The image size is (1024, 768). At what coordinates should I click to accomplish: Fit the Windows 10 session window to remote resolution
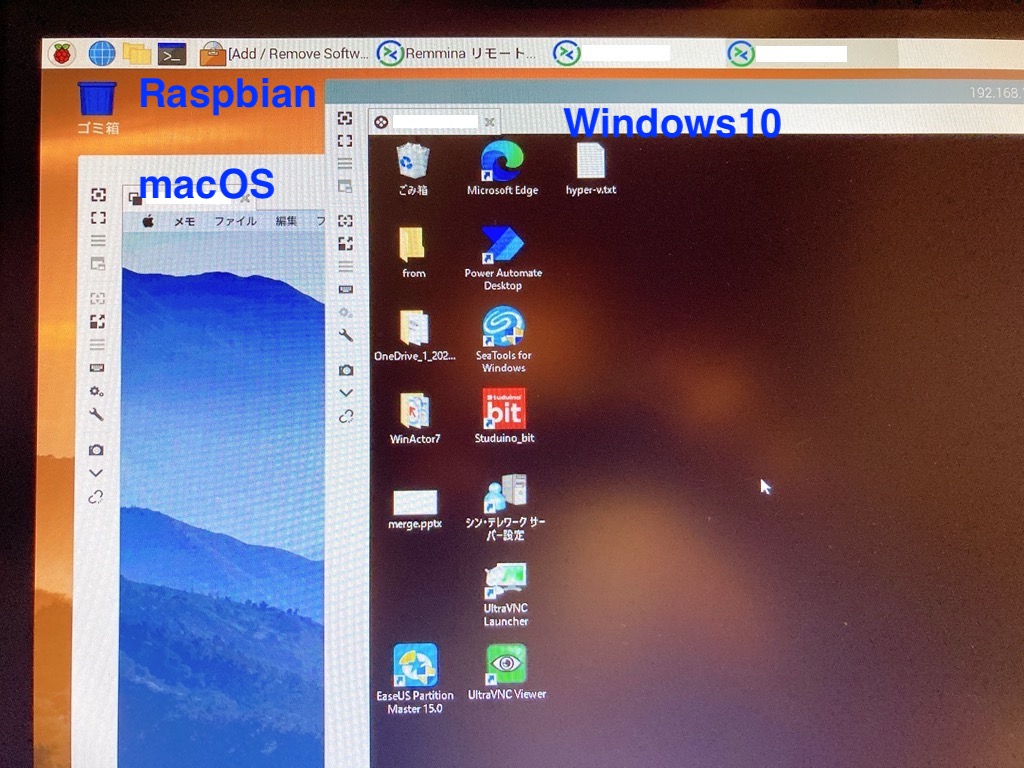tap(345, 118)
